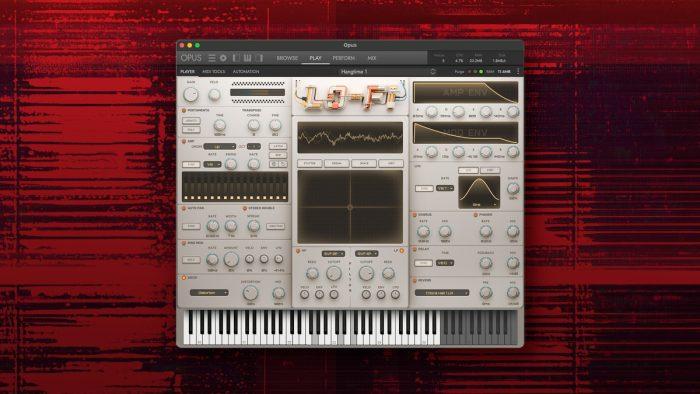Click the center of the XY pad

350,207
